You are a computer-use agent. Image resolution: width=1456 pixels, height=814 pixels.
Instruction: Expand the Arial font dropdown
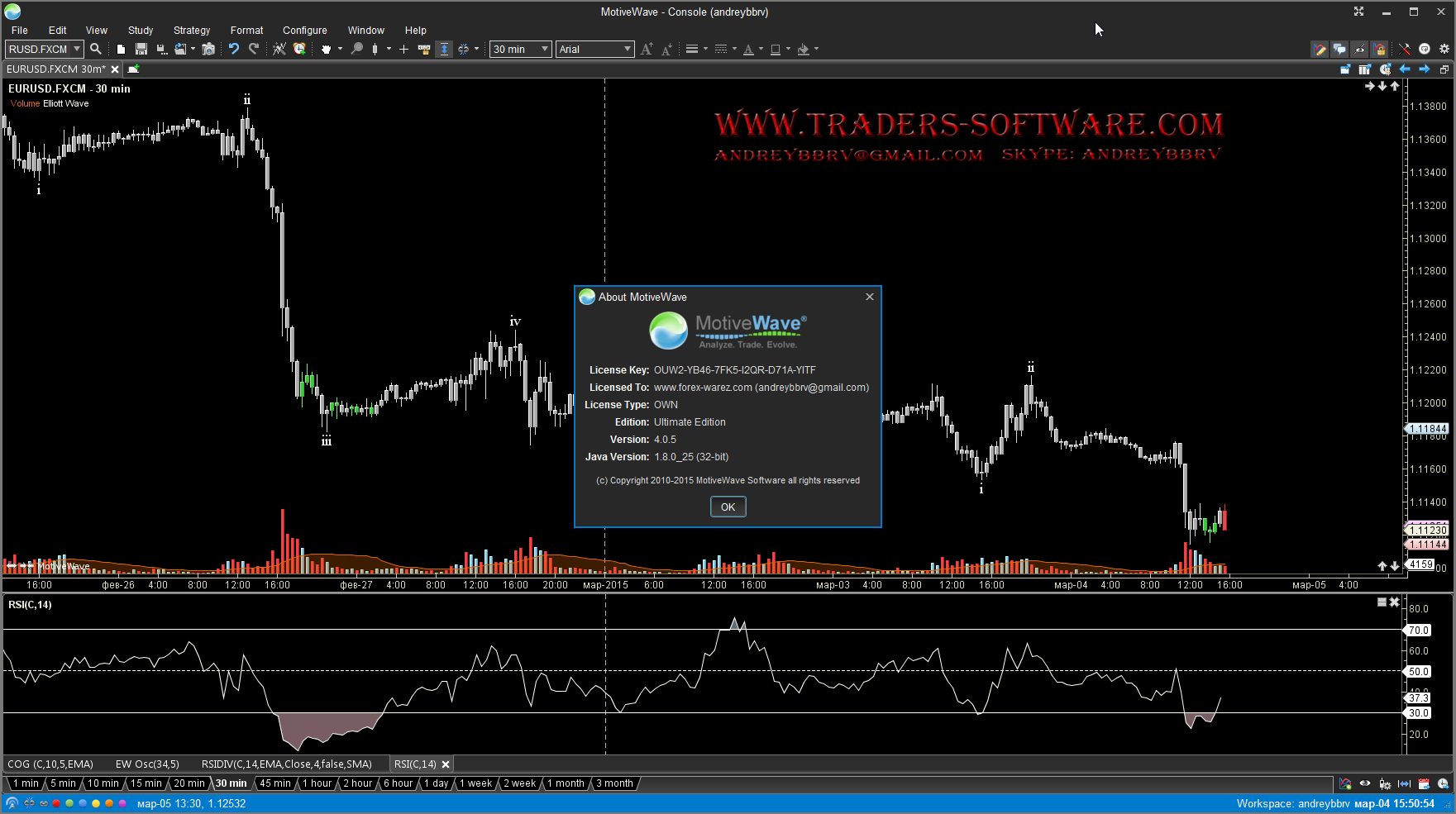627,49
